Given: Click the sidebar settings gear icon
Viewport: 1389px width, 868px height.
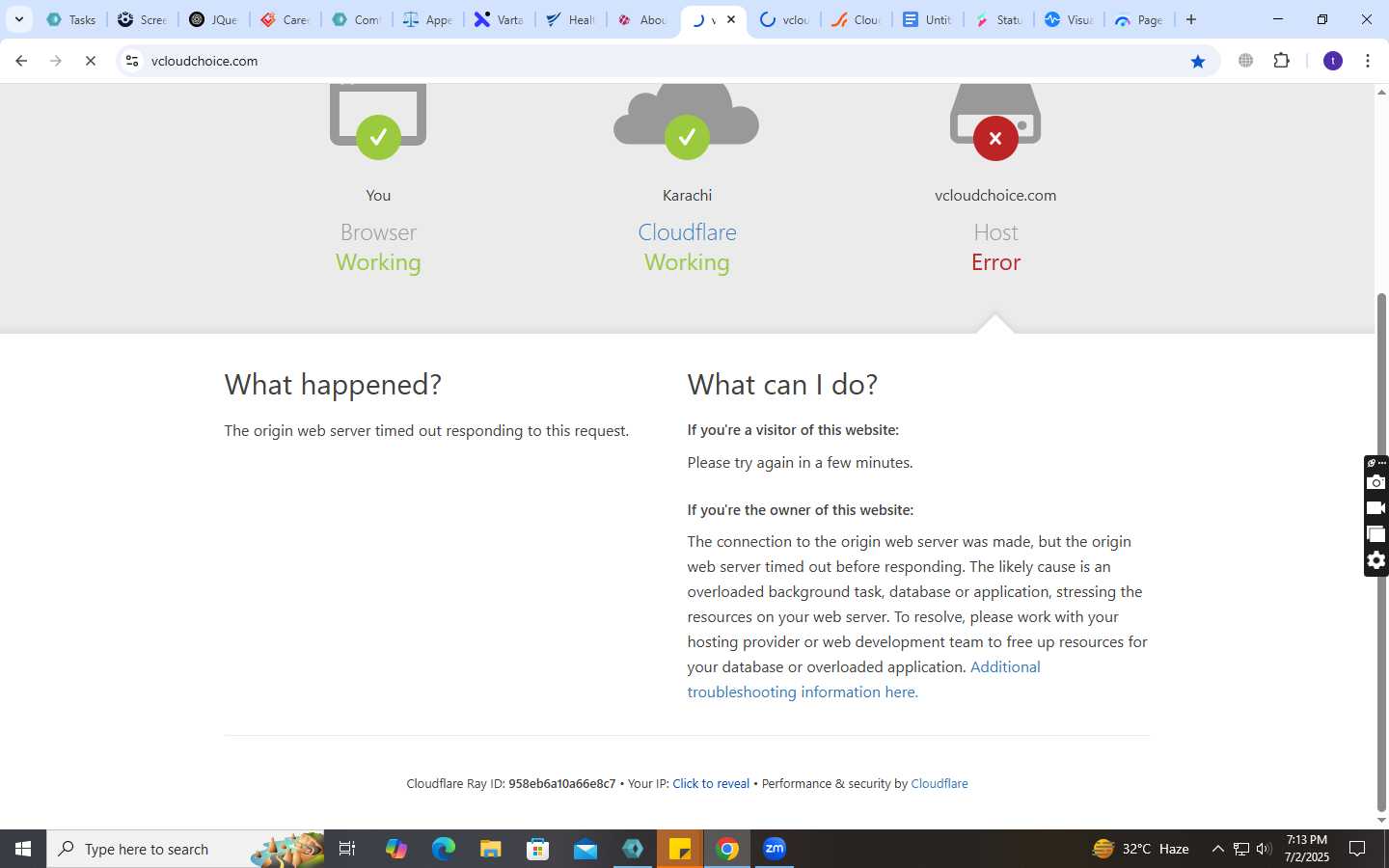Looking at the screenshot, I should pos(1376,560).
